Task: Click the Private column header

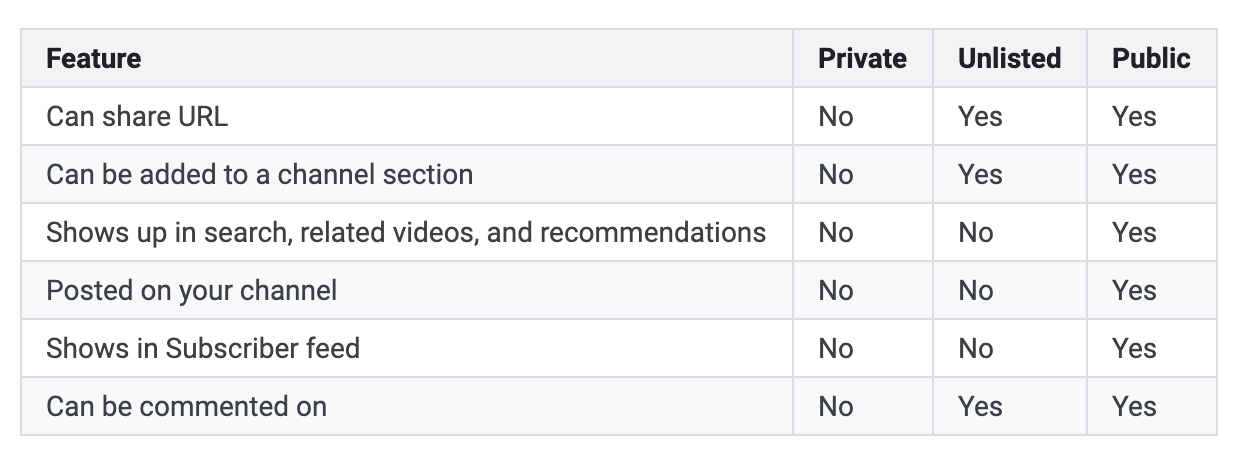Action: click(862, 58)
